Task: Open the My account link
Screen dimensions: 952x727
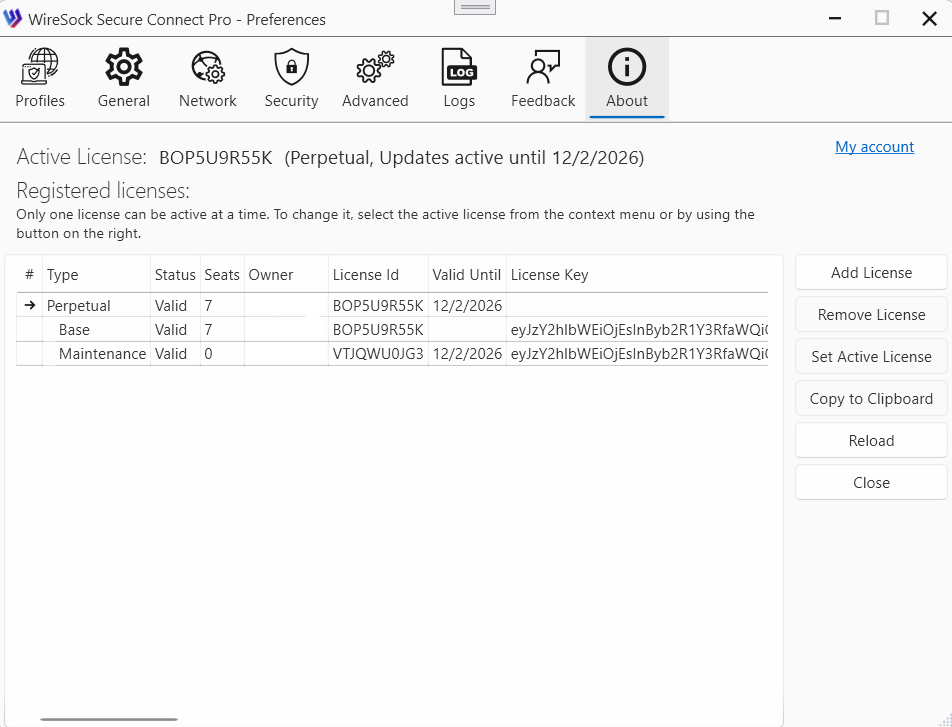Action: coord(874,147)
